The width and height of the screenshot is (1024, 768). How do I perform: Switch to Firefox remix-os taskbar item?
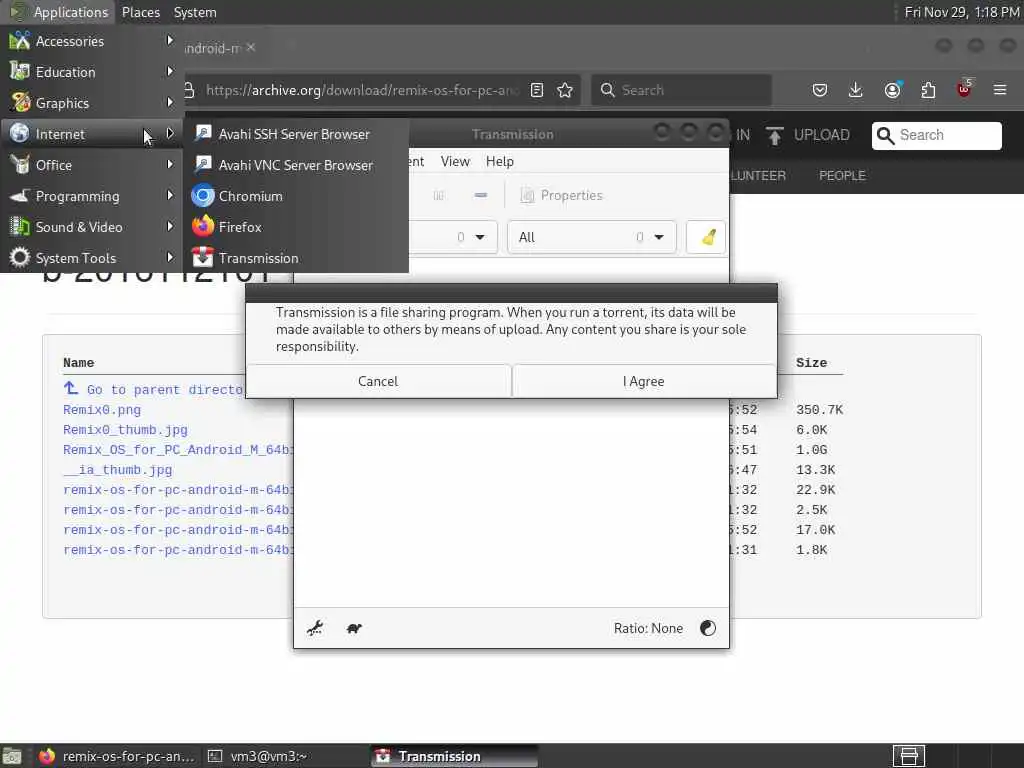pos(118,756)
